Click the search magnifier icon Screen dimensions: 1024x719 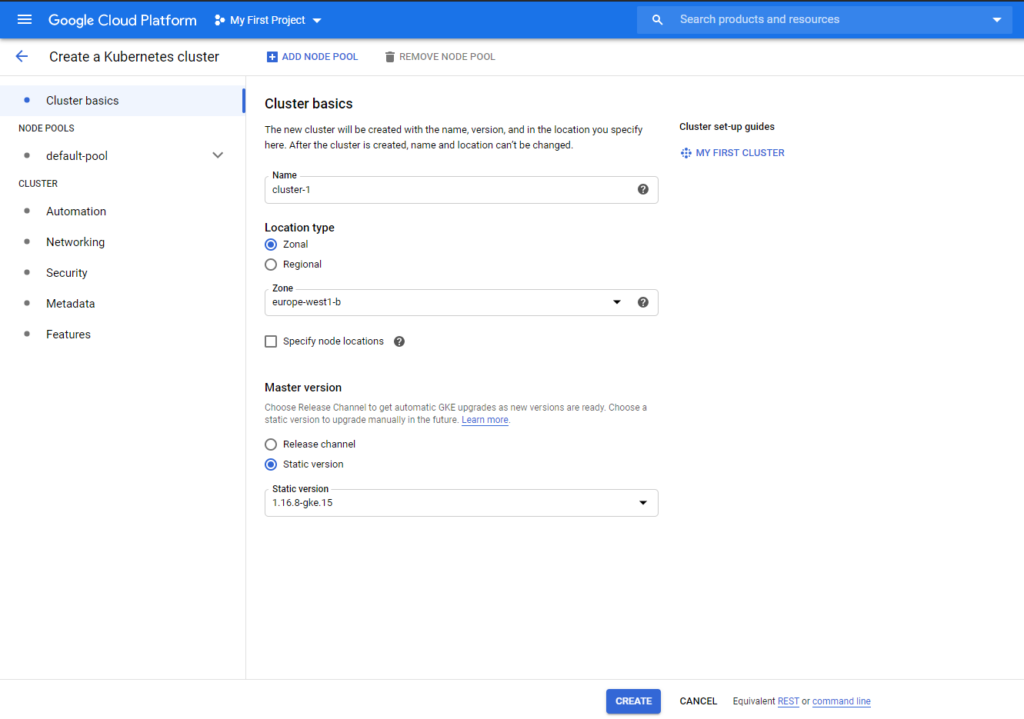click(657, 20)
